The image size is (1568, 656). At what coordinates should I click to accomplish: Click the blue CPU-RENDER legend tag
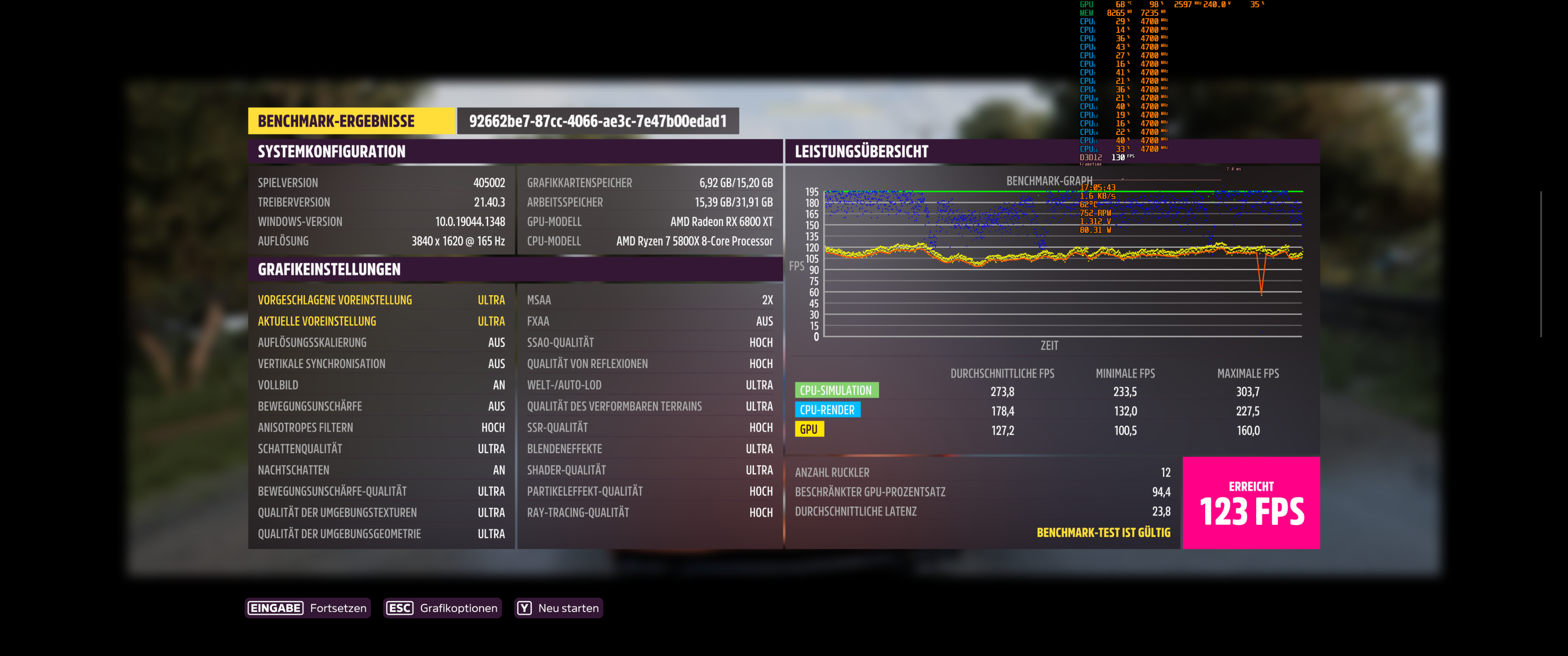(827, 410)
